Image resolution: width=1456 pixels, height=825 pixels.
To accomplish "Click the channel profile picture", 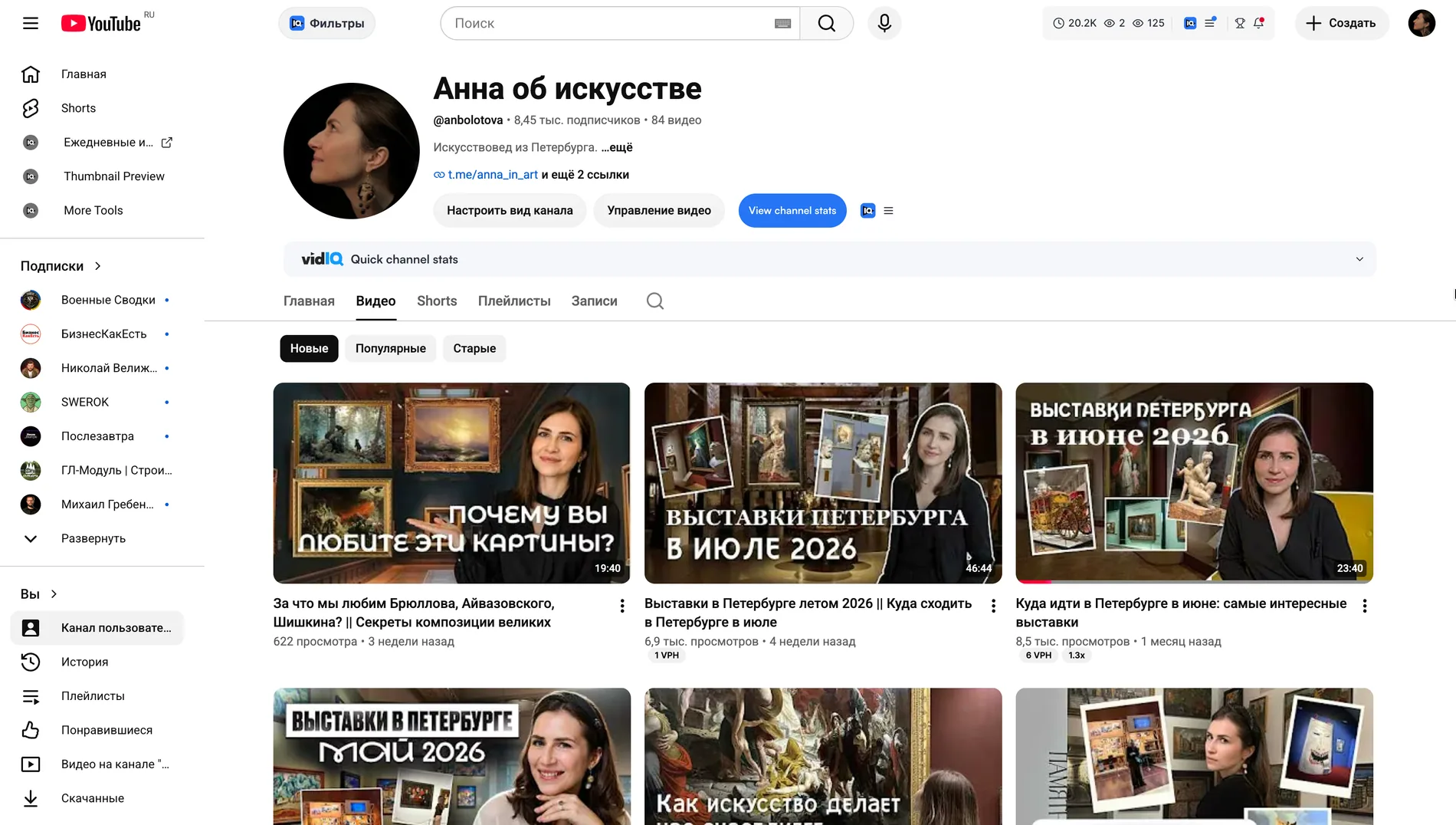I will coord(352,151).
